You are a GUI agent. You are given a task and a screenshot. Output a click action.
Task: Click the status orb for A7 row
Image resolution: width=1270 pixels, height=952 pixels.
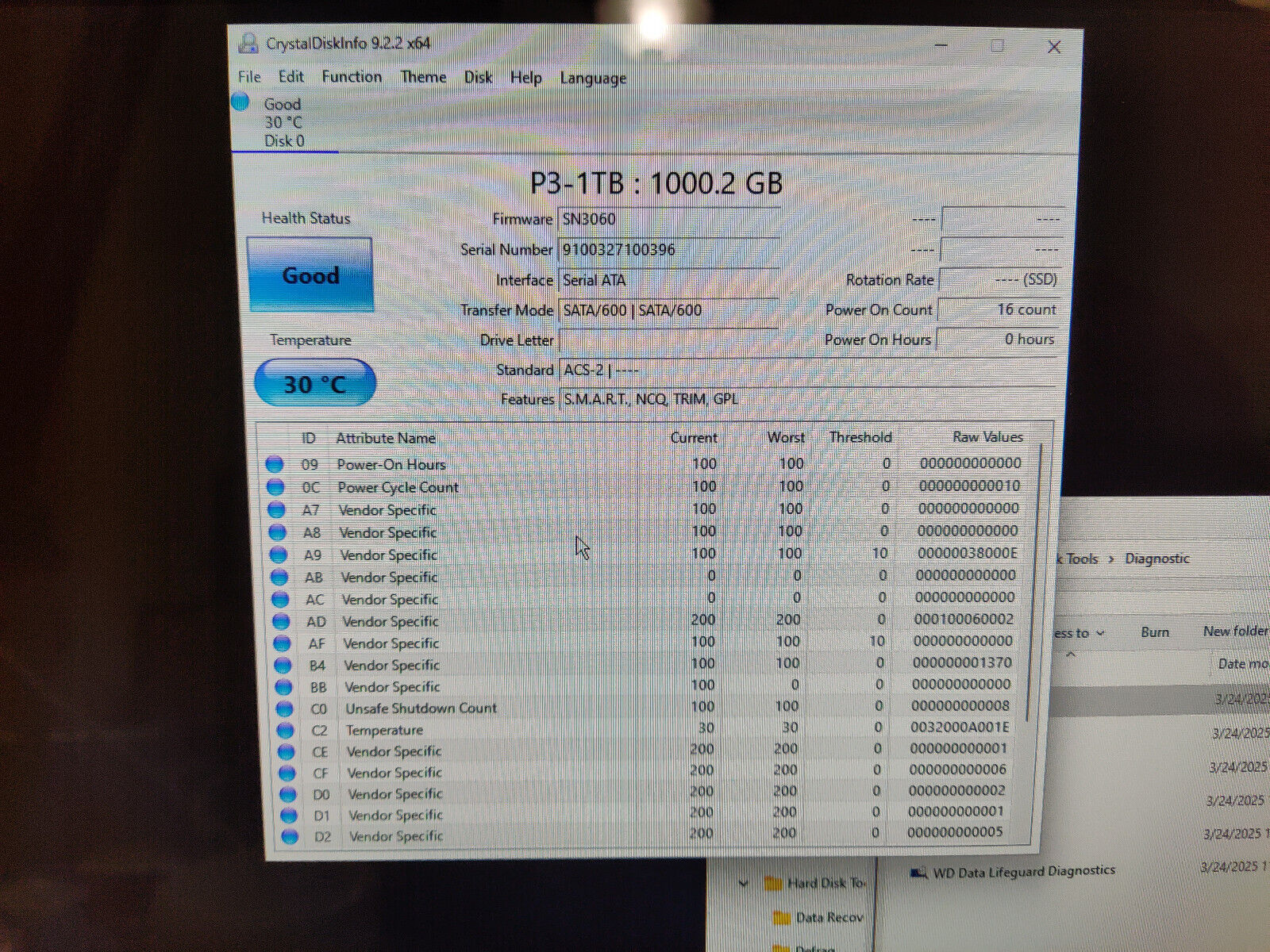click(x=276, y=509)
